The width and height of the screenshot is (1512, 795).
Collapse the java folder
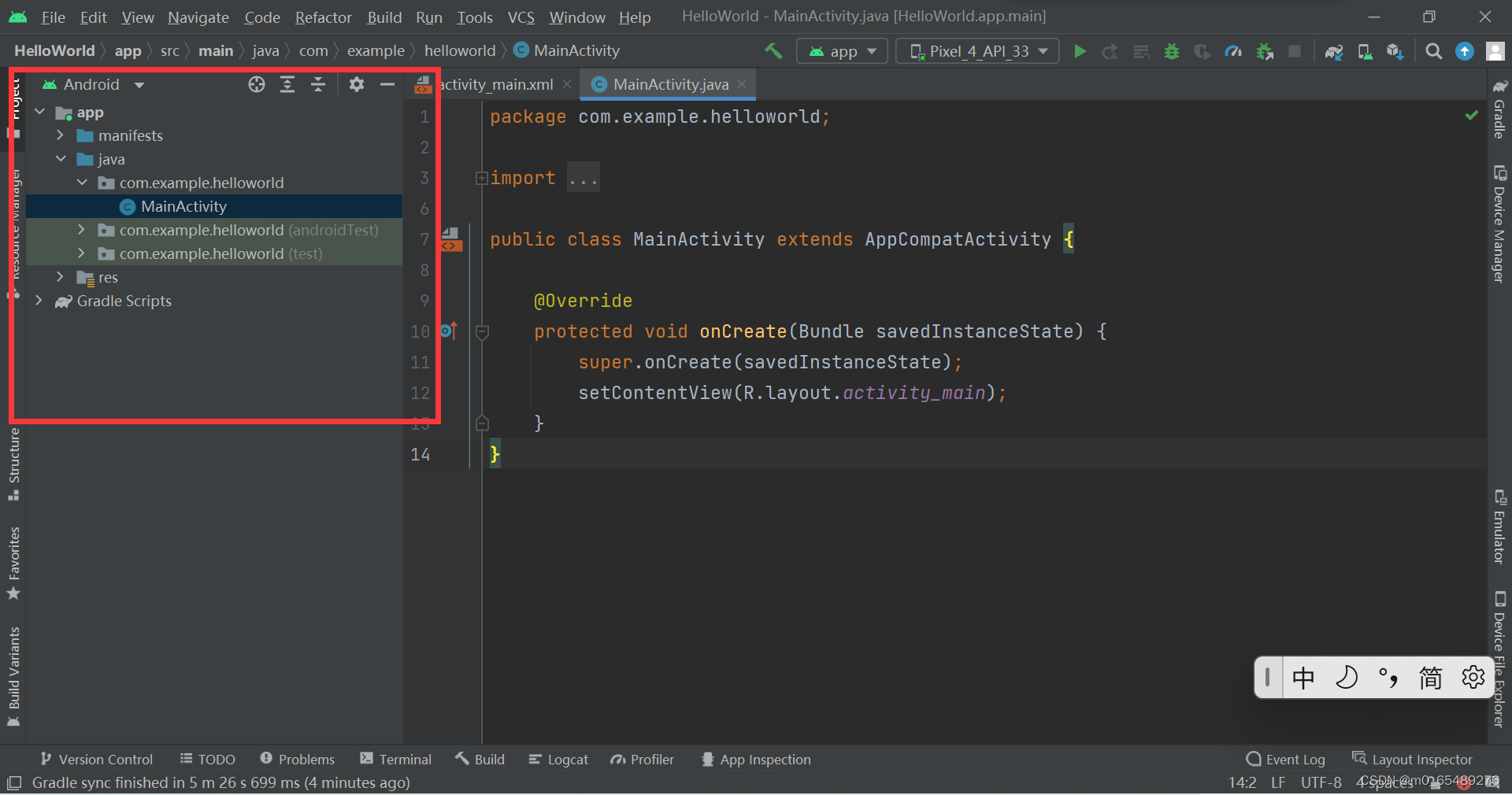(x=61, y=159)
